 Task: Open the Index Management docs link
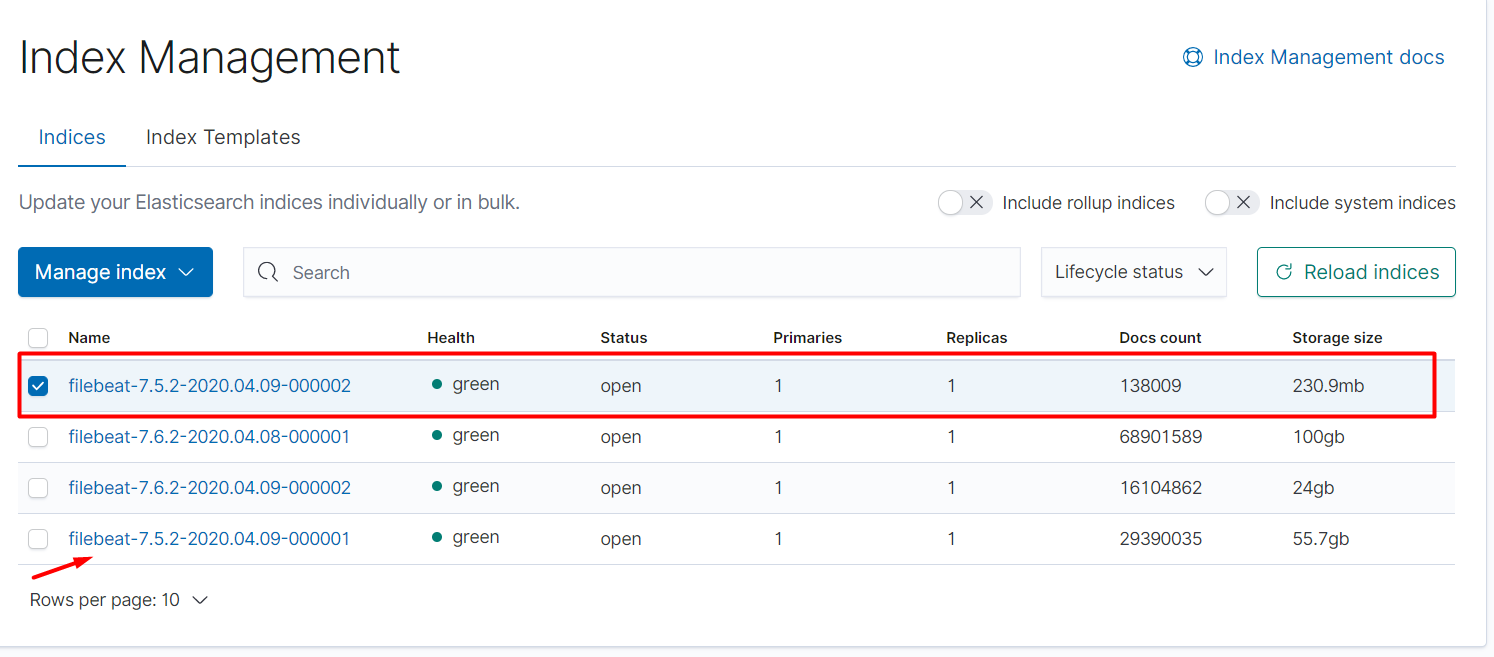pos(1328,57)
